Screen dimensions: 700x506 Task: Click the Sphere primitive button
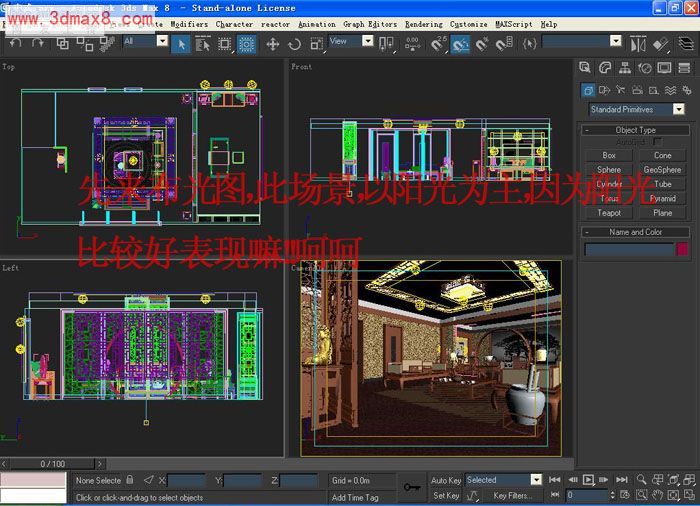[609, 169]
